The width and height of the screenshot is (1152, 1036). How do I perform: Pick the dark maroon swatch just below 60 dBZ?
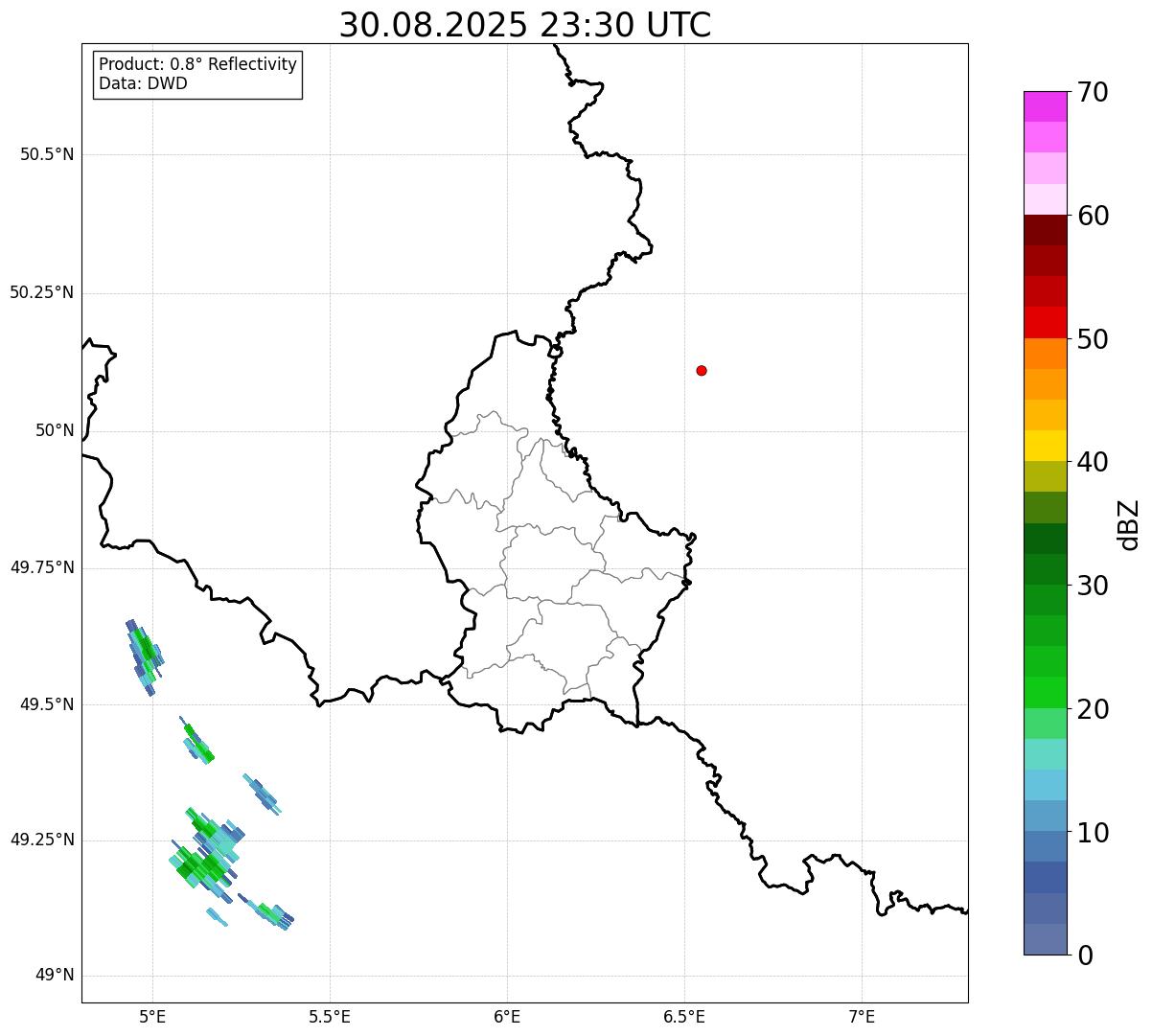(1045, 230)
